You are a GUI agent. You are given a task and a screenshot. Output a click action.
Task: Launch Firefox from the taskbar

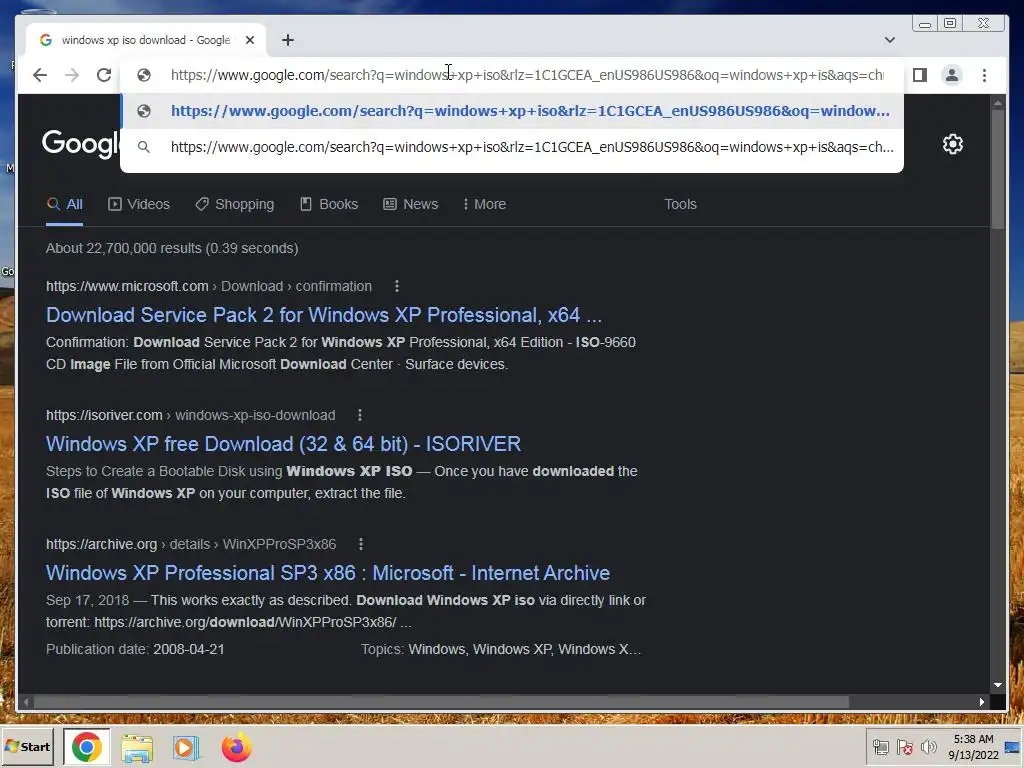236,748
